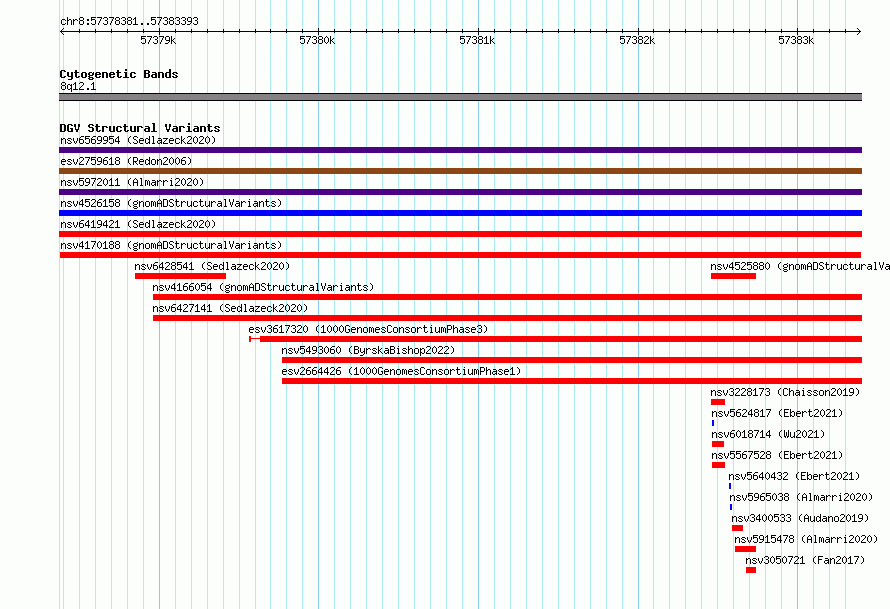Click the small red bar under nsv5567528
The height and width of the screenshot is (609, 890).
pos(719,465)
